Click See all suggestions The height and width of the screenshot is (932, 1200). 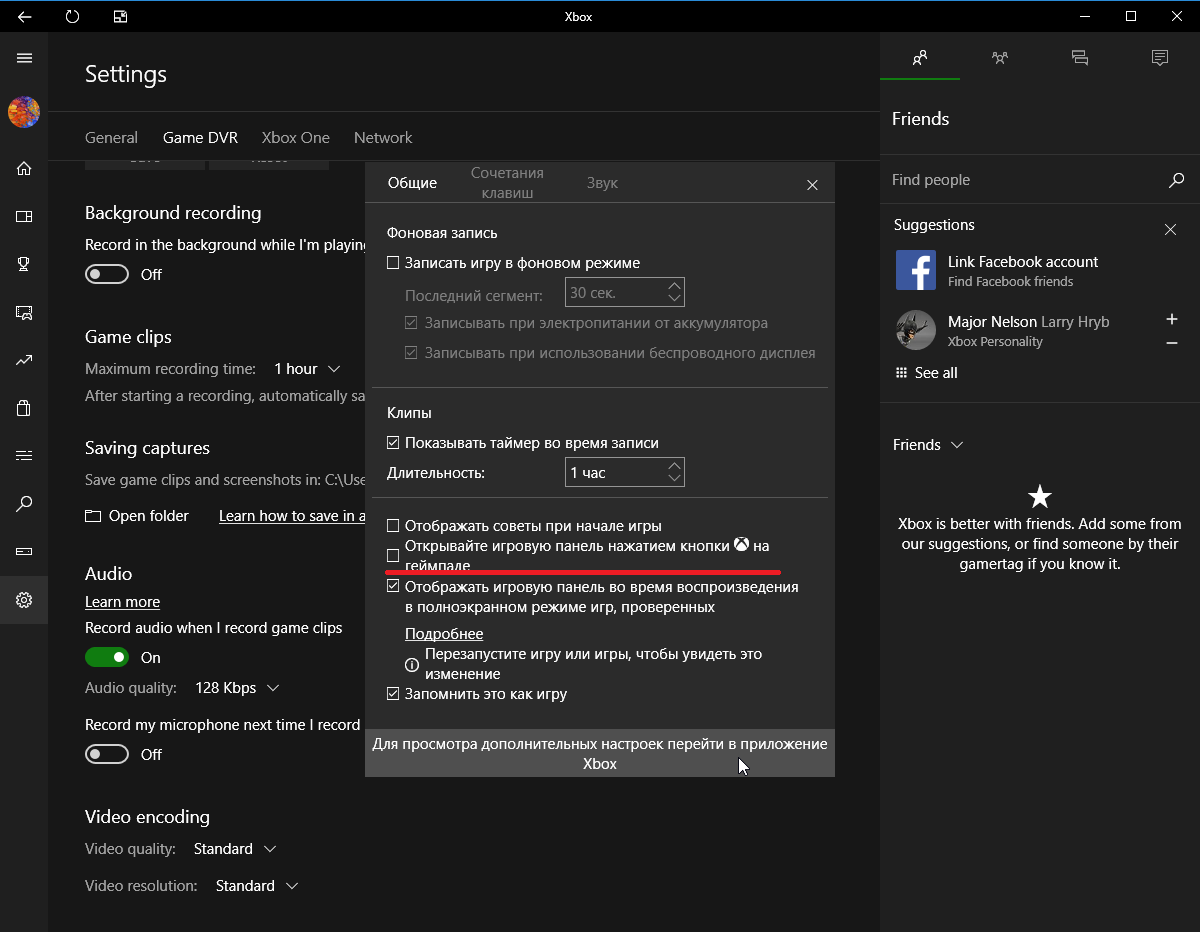point(926,373)
